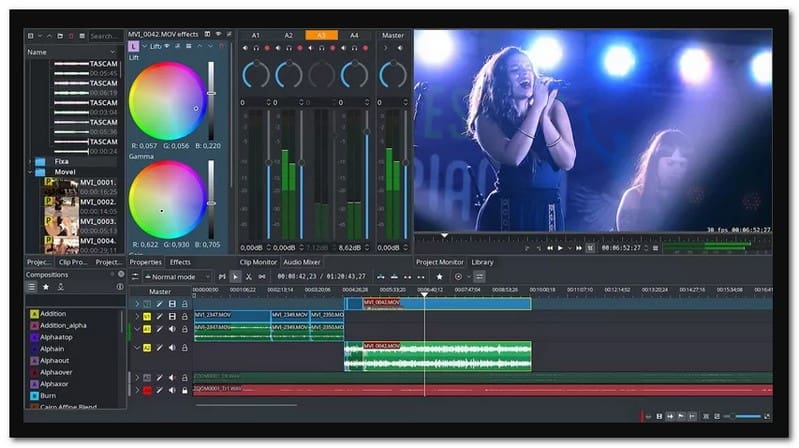Select the razor (scissors) tool in timeline toolbar
Screen dimensions: 799x448
coord(249,277)
